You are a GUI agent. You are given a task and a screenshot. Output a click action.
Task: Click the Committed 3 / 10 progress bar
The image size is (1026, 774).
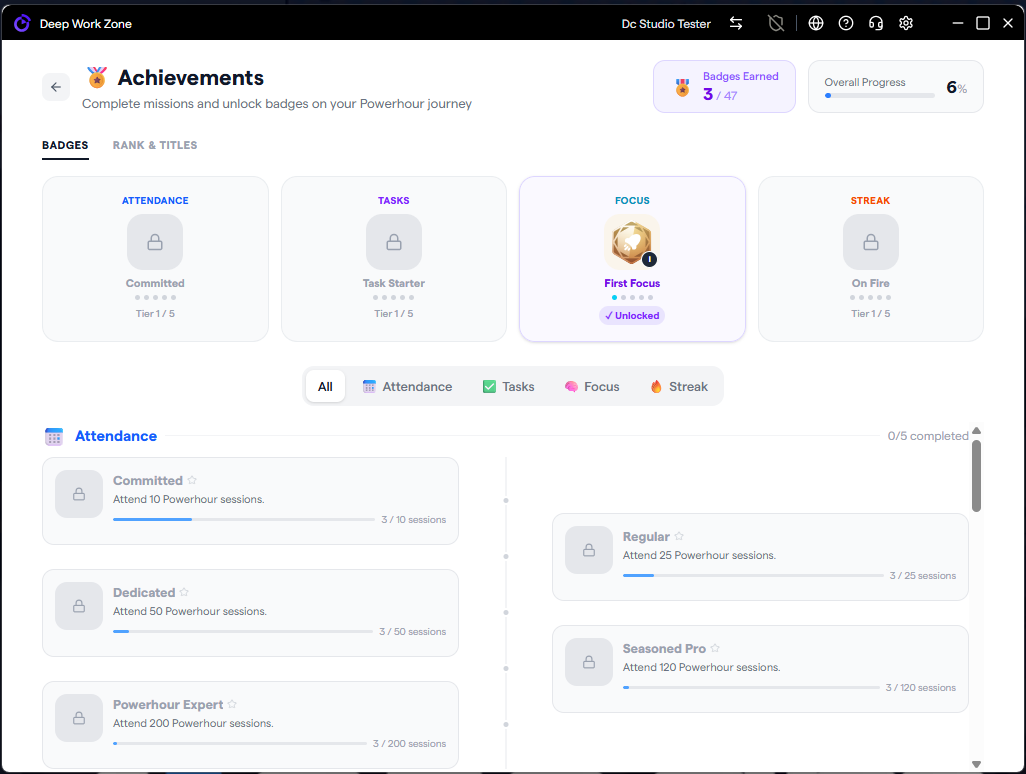(243, 519)
